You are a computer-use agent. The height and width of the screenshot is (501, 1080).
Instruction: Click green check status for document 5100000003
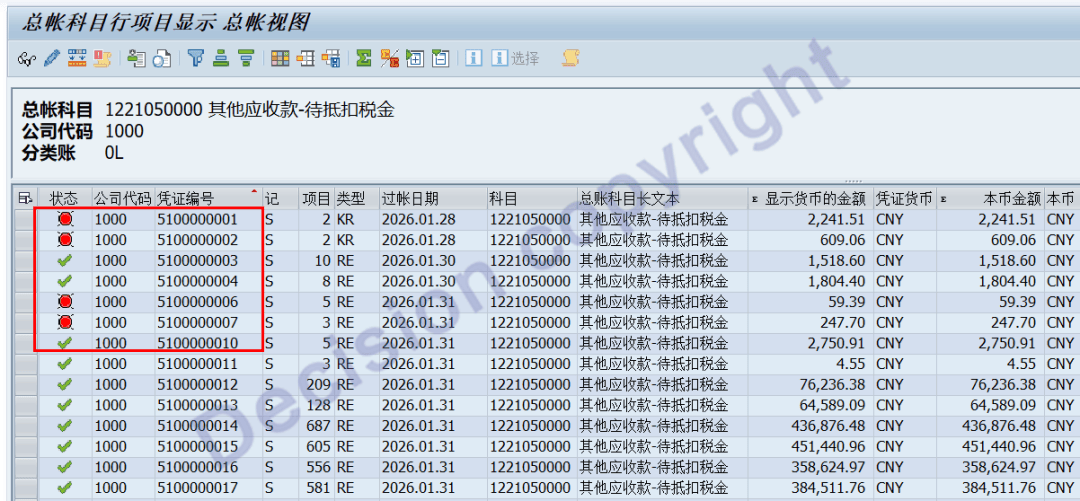[65, 260]
